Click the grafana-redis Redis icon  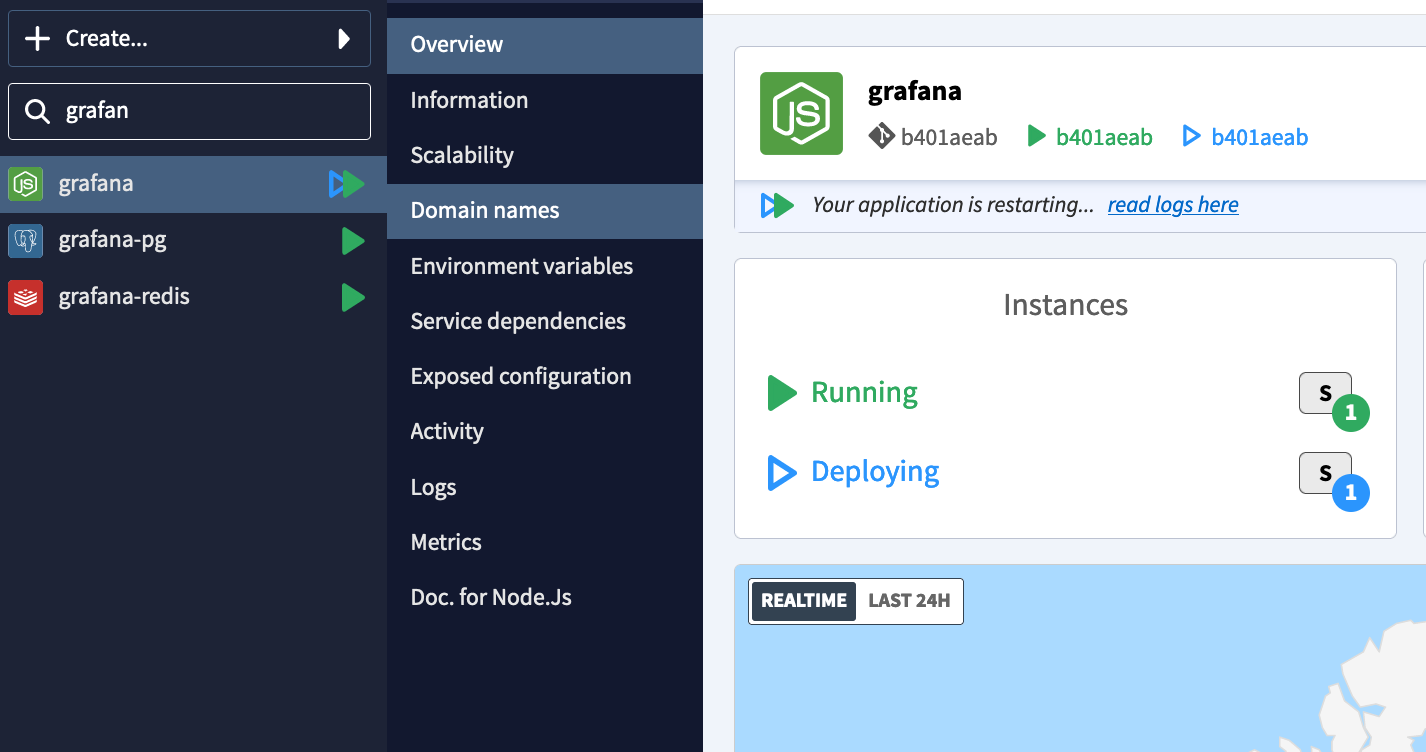[x=25, y=297]
